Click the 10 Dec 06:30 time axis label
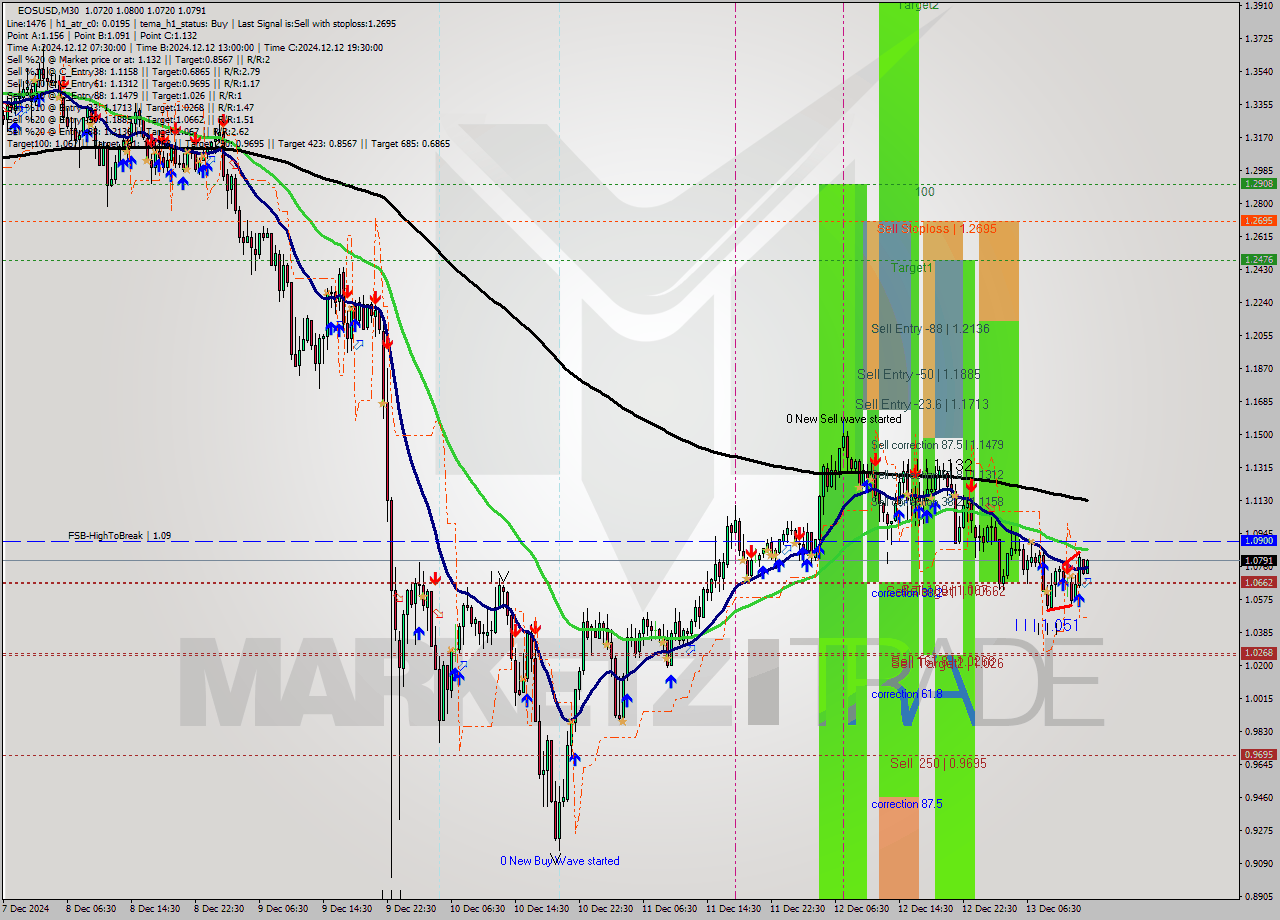The image size is (1280, 920). coord(477,909)
